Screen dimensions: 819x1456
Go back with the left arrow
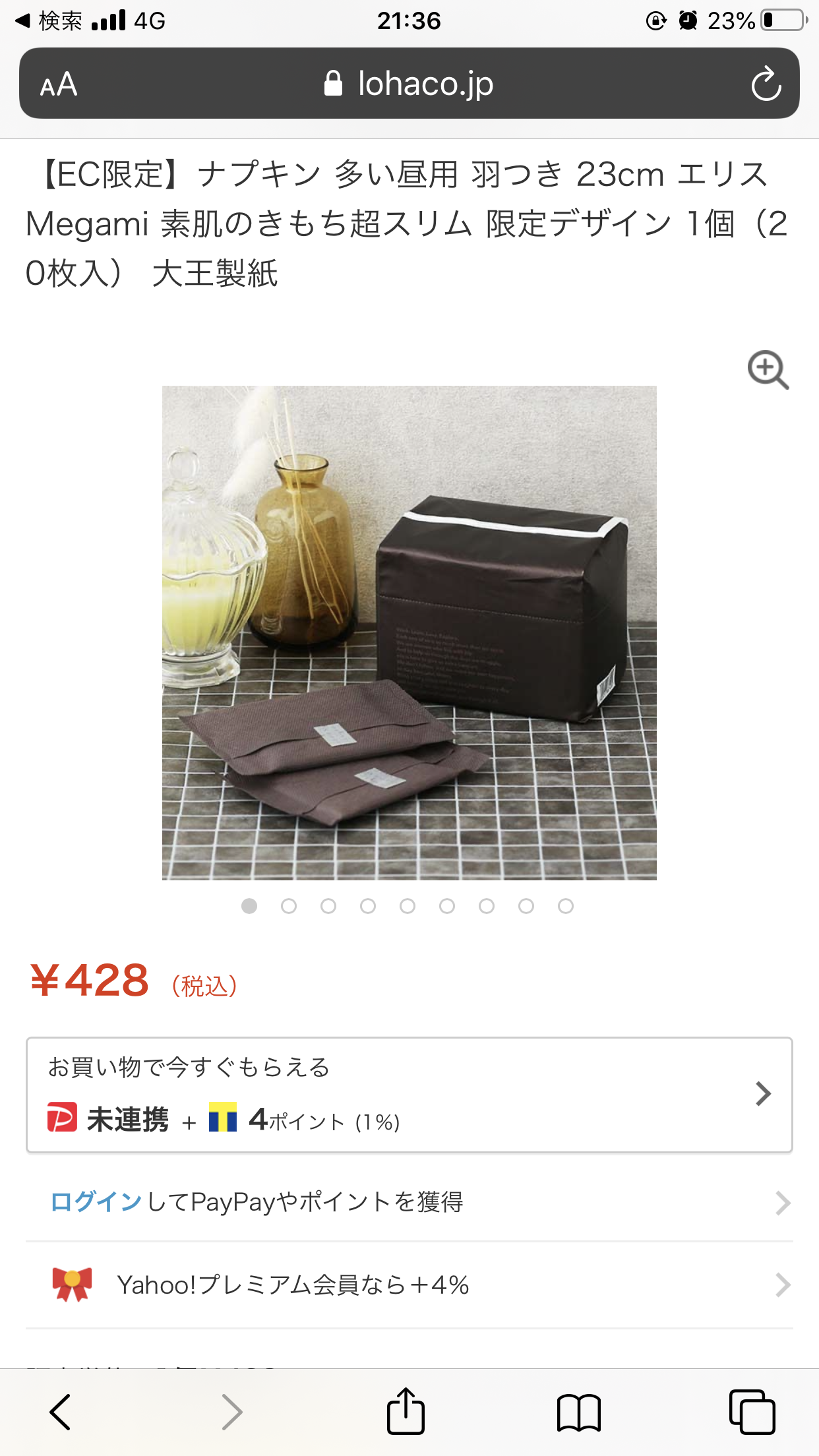[60, 1412]
